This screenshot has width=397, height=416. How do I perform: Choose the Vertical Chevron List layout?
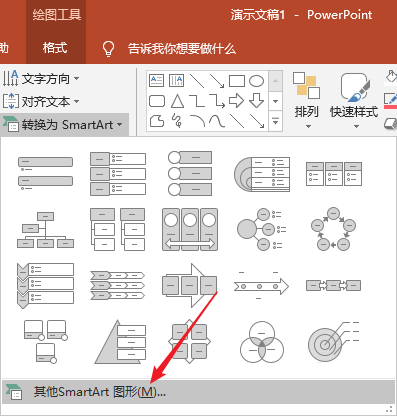(x=45, y=286)
